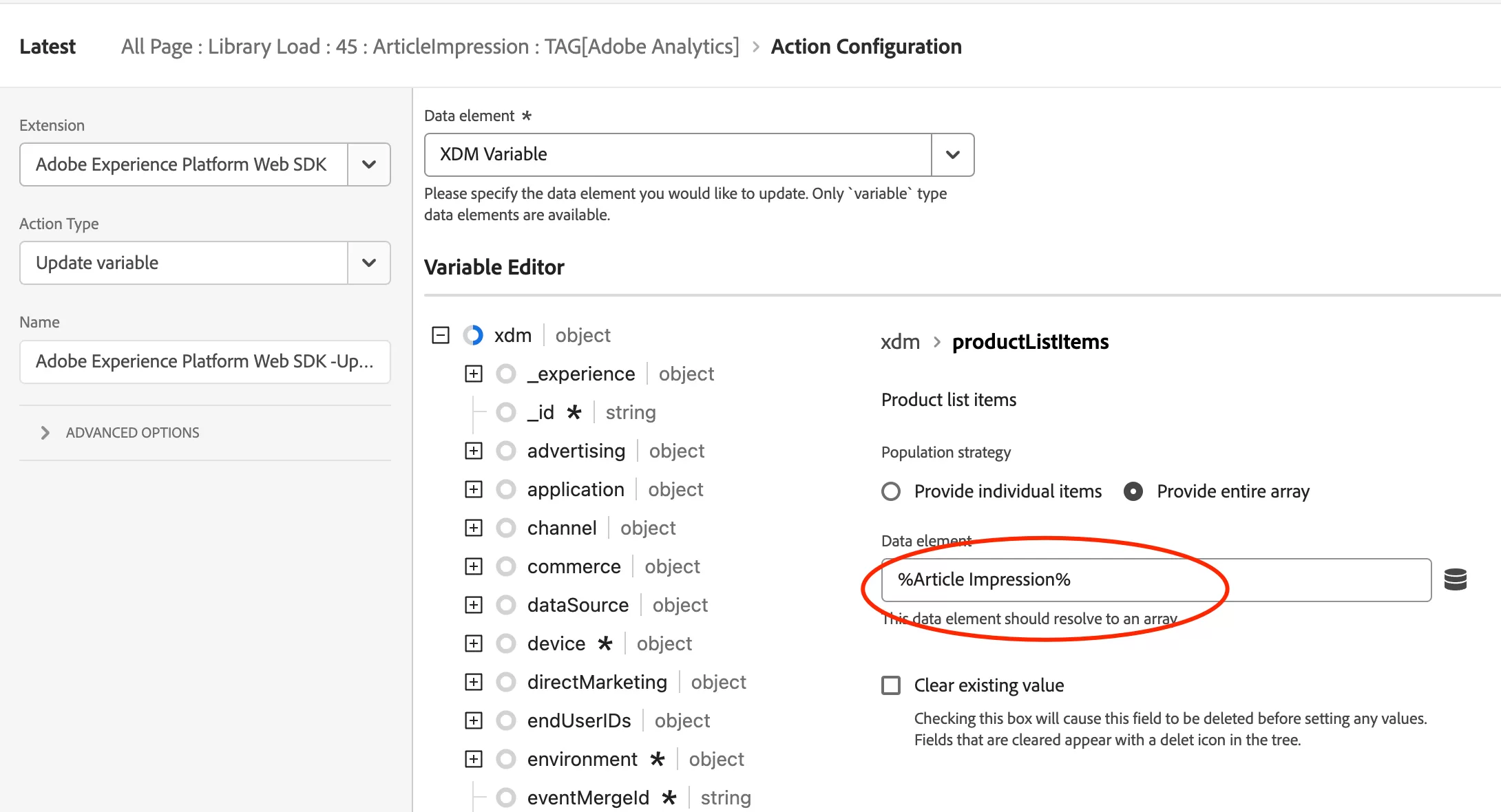Screen dimensions: 1501x812
Task: Expand the Advanced Options section
Action: pos(120,433)
